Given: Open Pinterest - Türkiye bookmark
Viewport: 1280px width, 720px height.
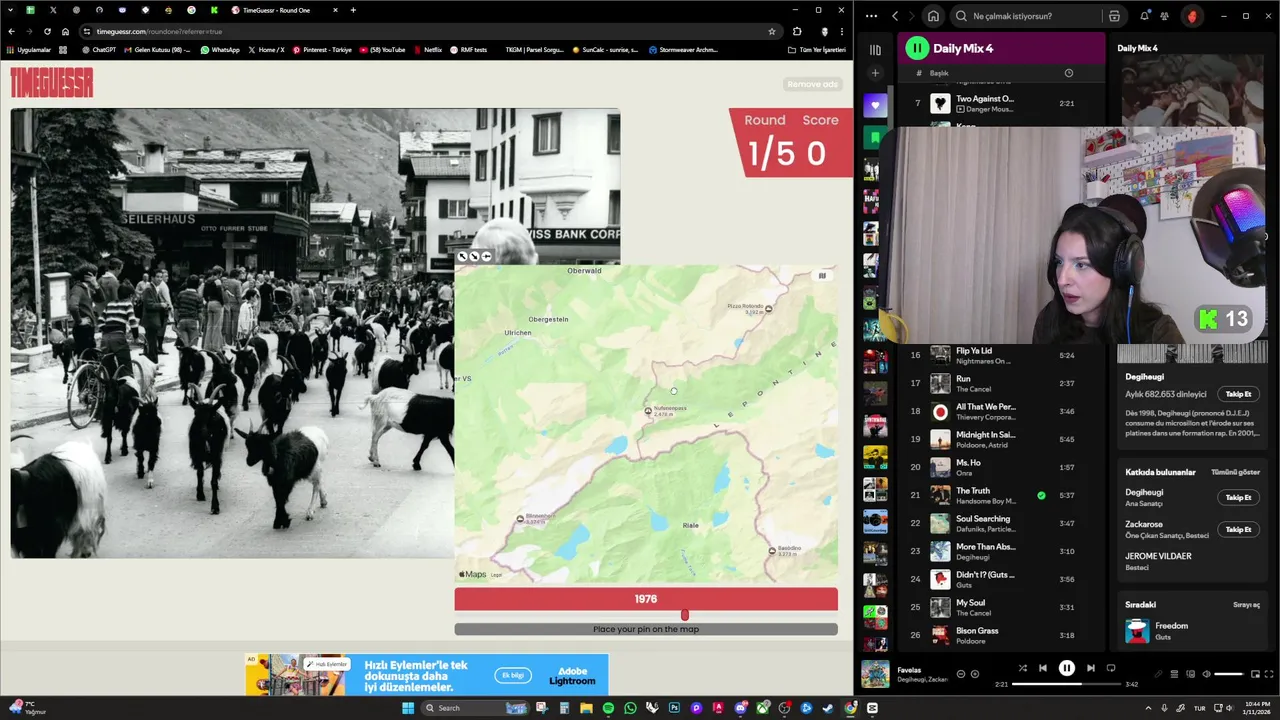Looking at the screenshot, I should coord(322,49).
